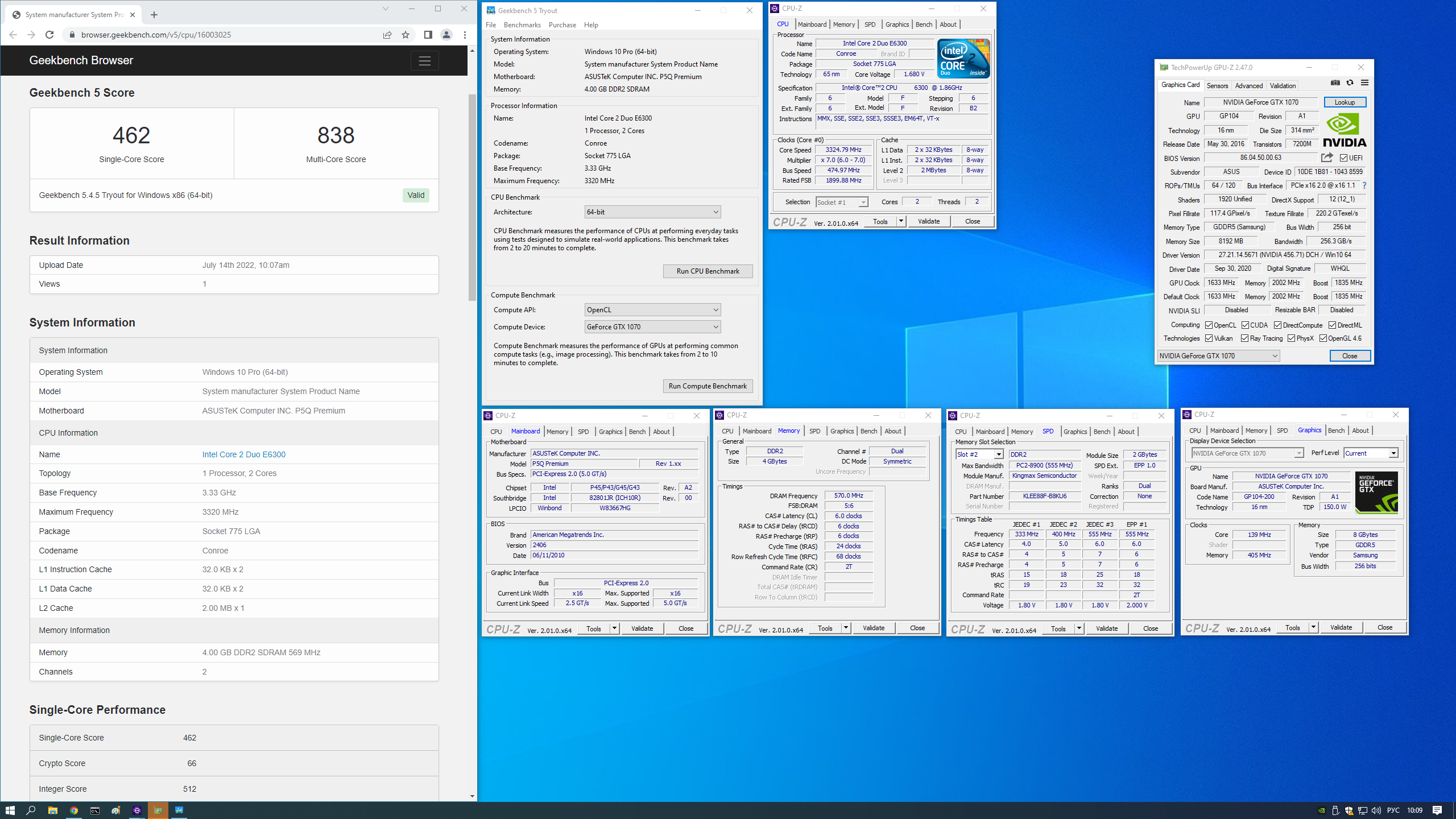Open Chrome's three-dot menu
Image resolution: width=1456 pixels, height=819 pixels.
coord(465,35)
